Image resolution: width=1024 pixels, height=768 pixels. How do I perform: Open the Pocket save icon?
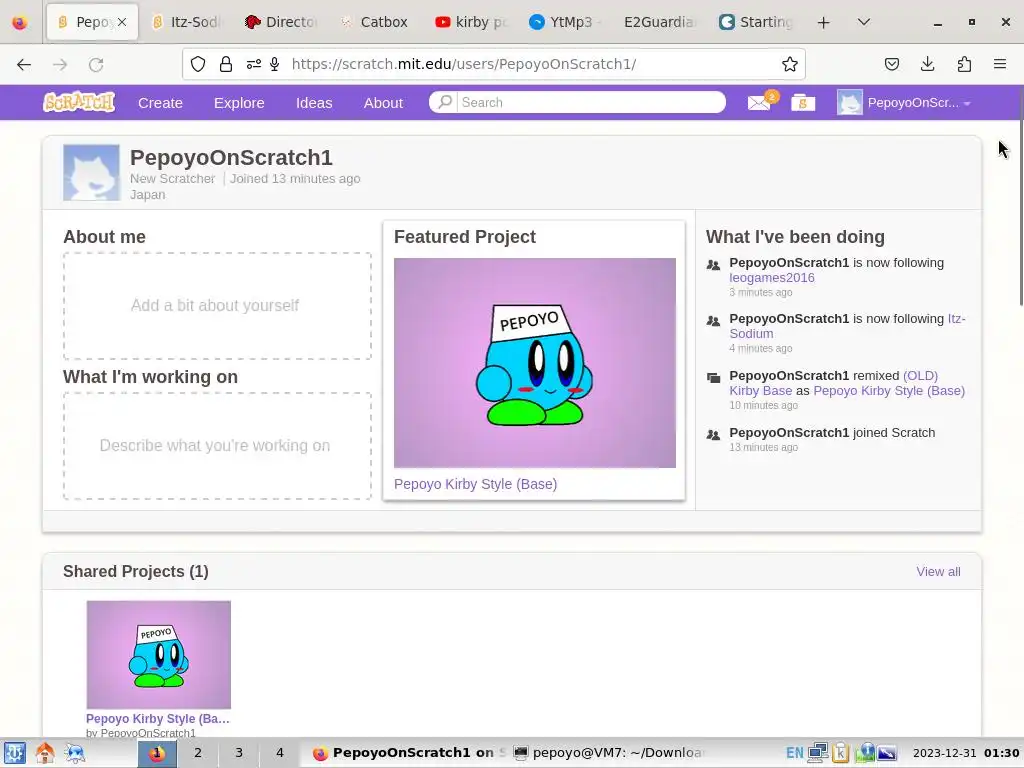point(891,64)
